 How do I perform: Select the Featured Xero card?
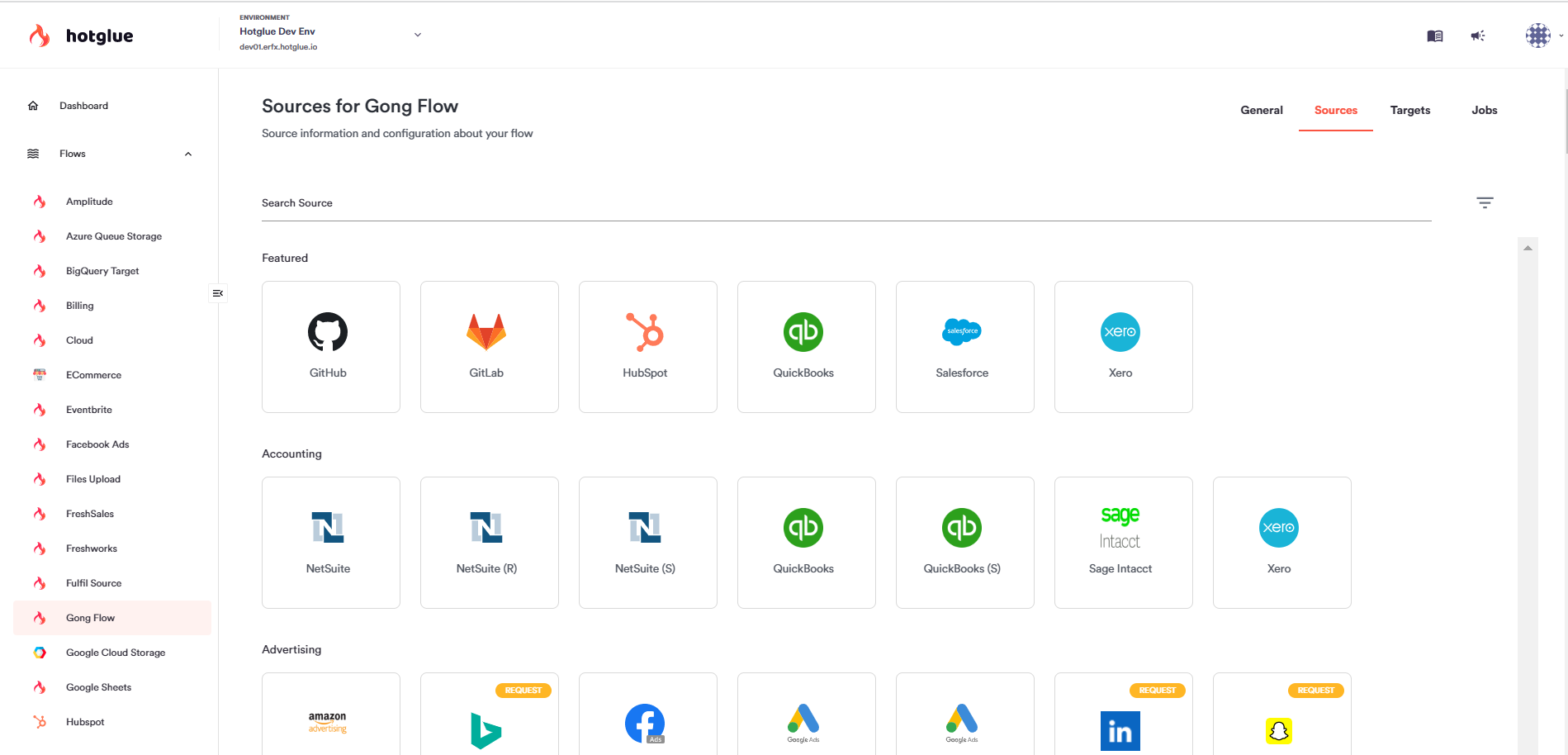[x=1124, y=347]
